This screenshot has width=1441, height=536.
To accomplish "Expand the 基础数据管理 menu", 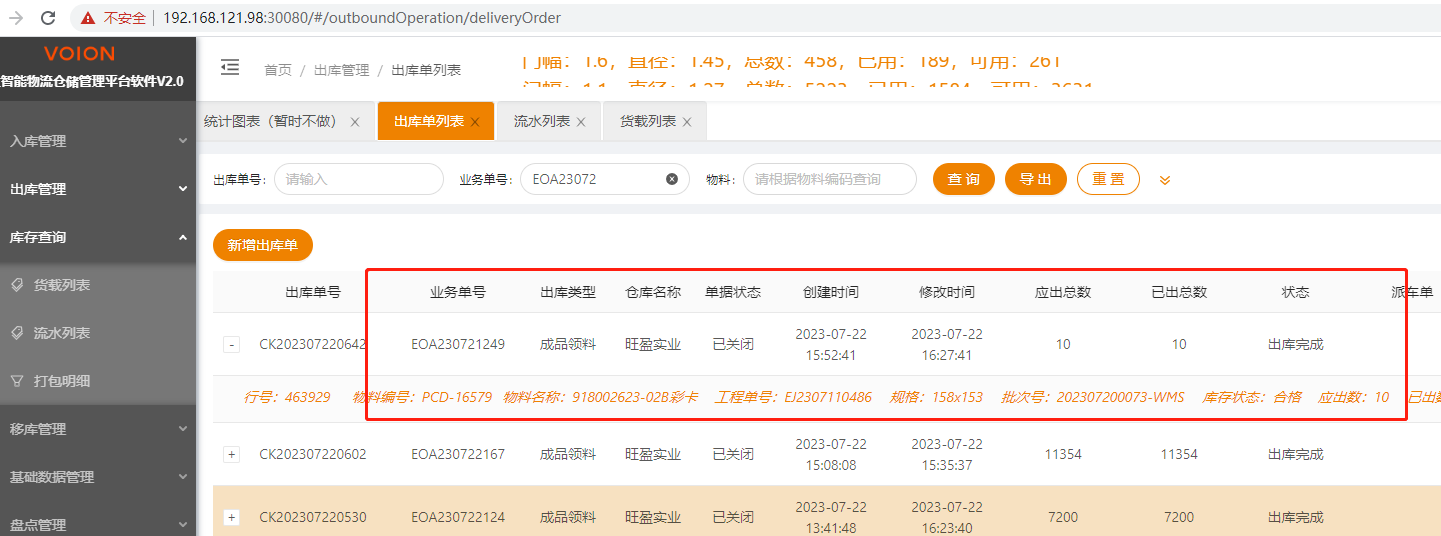I will coord(98,477).
